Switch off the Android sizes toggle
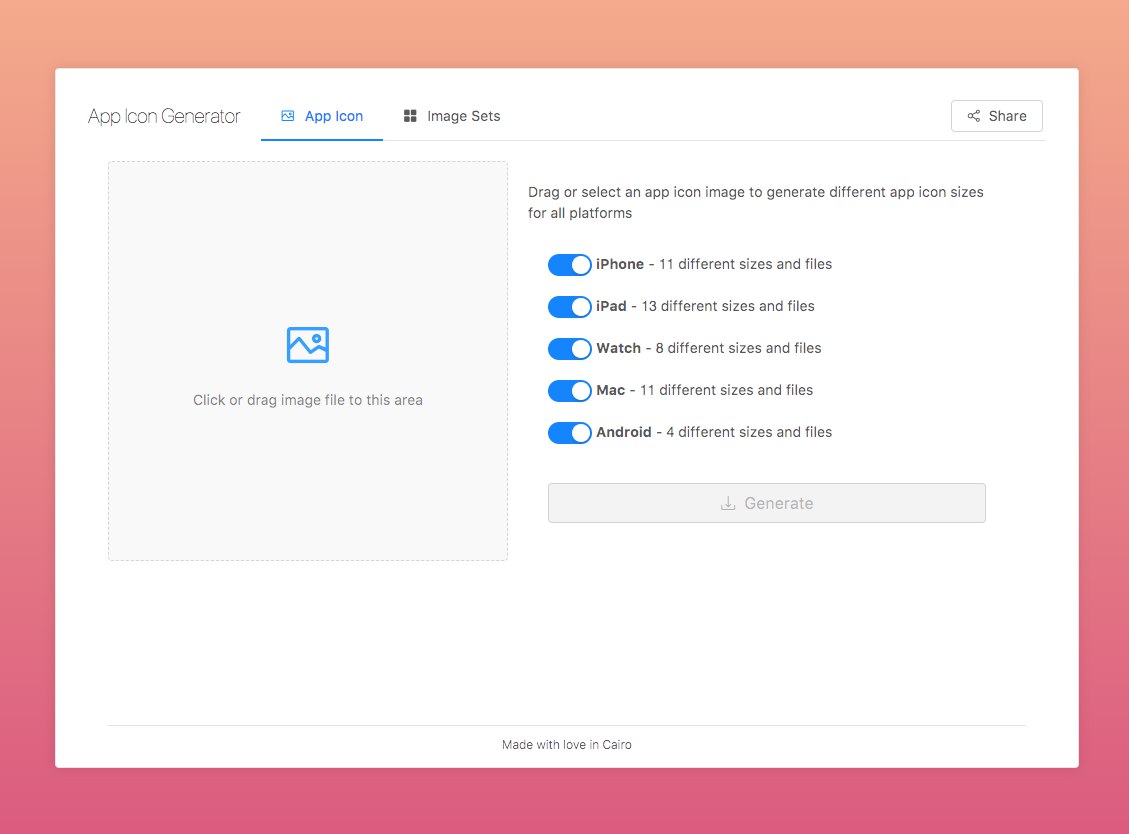Screen dimensions: 1129x834 [x=570, y=433]
